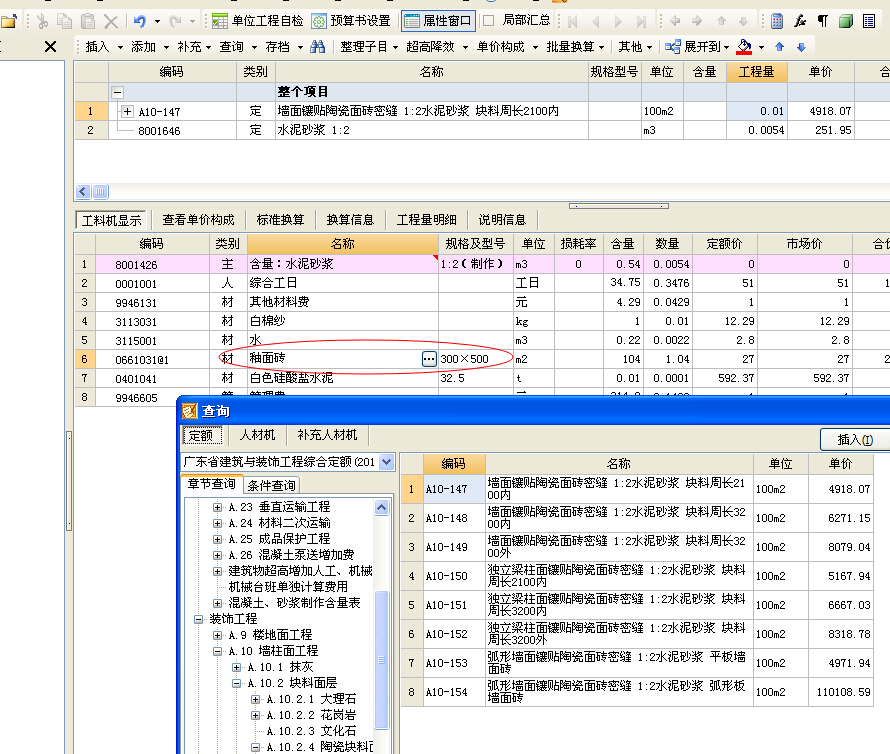
Task: Jump to first record navigation icon
Action: click(x=572, y=22)
